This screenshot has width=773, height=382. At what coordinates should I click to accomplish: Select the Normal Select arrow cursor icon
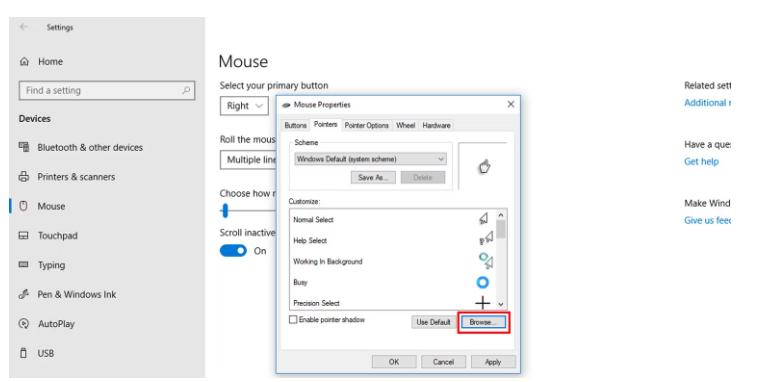(484, 219)
